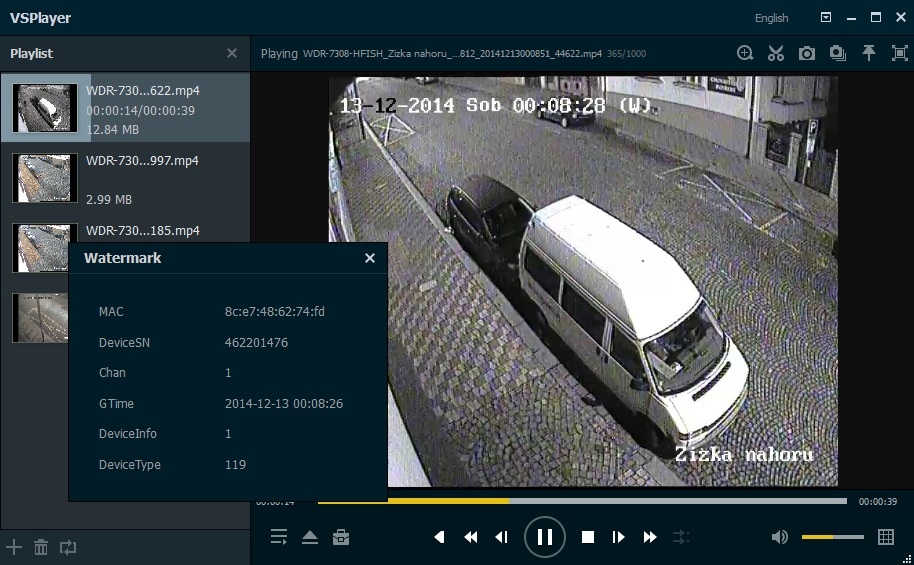The image size is (914, 565).
Task: Pause the video playback
Action: pyautogui.click(x=545, y=537)
